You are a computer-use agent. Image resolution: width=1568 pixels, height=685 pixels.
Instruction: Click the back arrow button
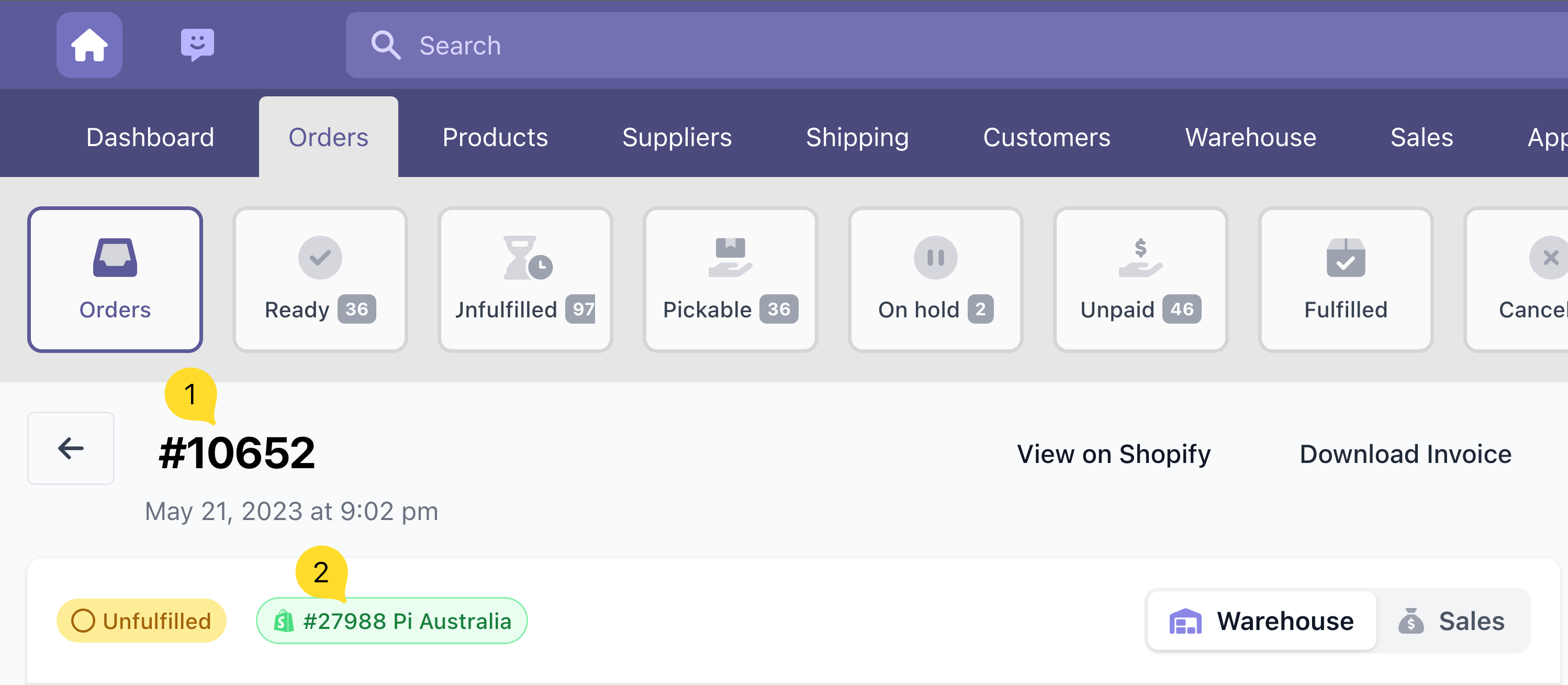[71, 449]
